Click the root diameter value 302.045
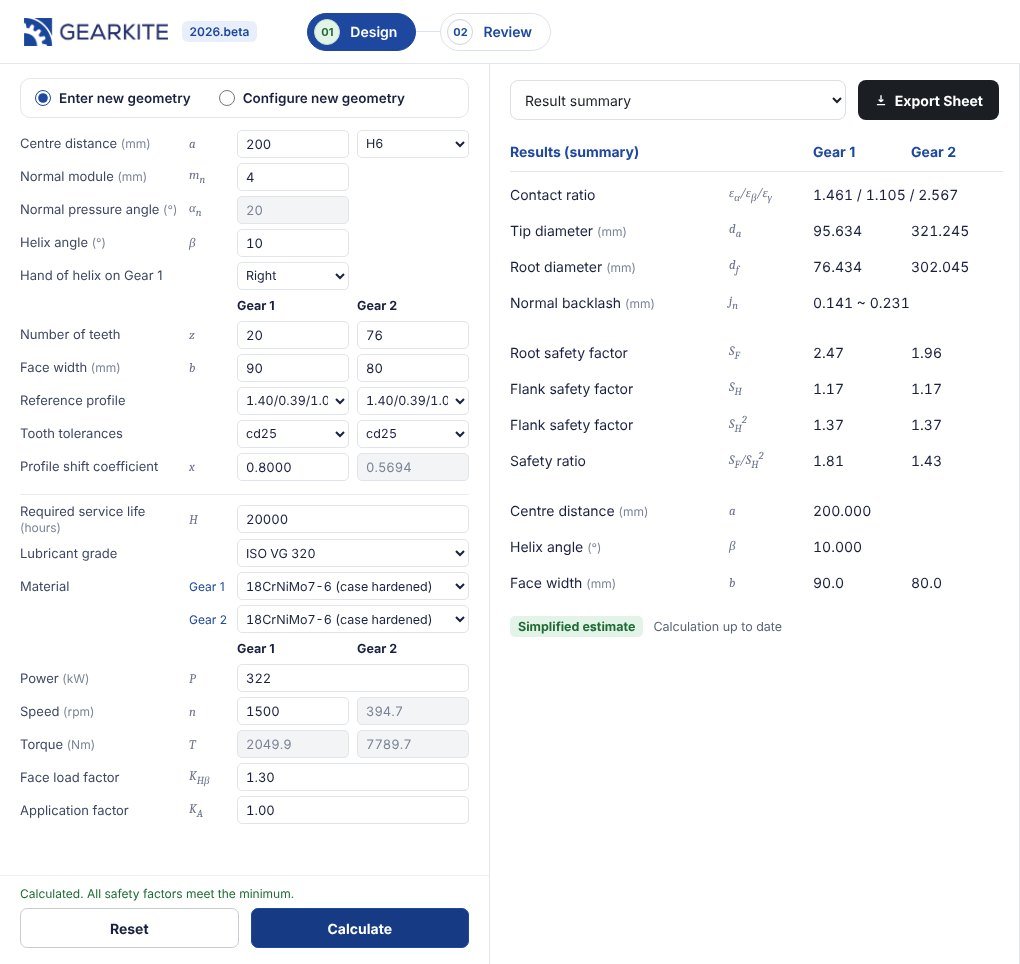This screenshot has width=1020, height=964. click(940, 267)
